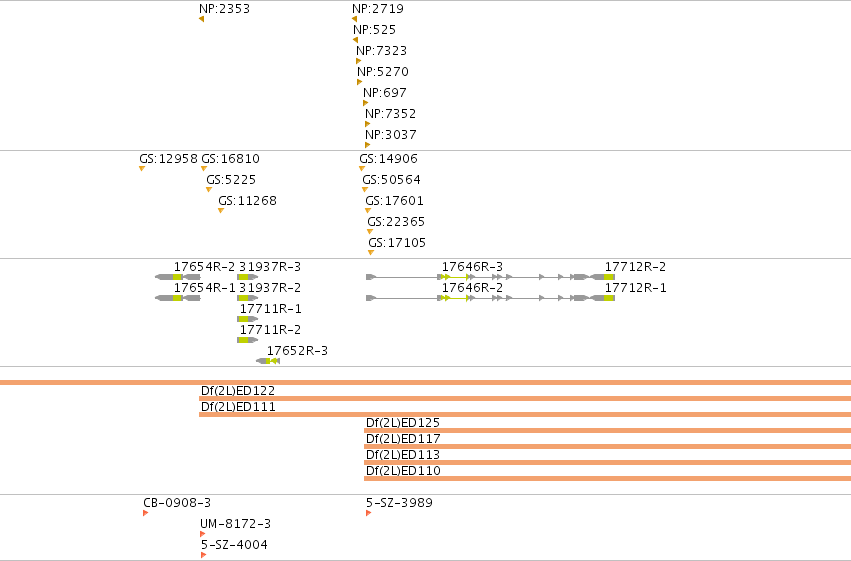Viewport: 851px width, 561px height.
Task: Click the topmost unlabeled orange deficiency bar
Action: tap(426, 382)
